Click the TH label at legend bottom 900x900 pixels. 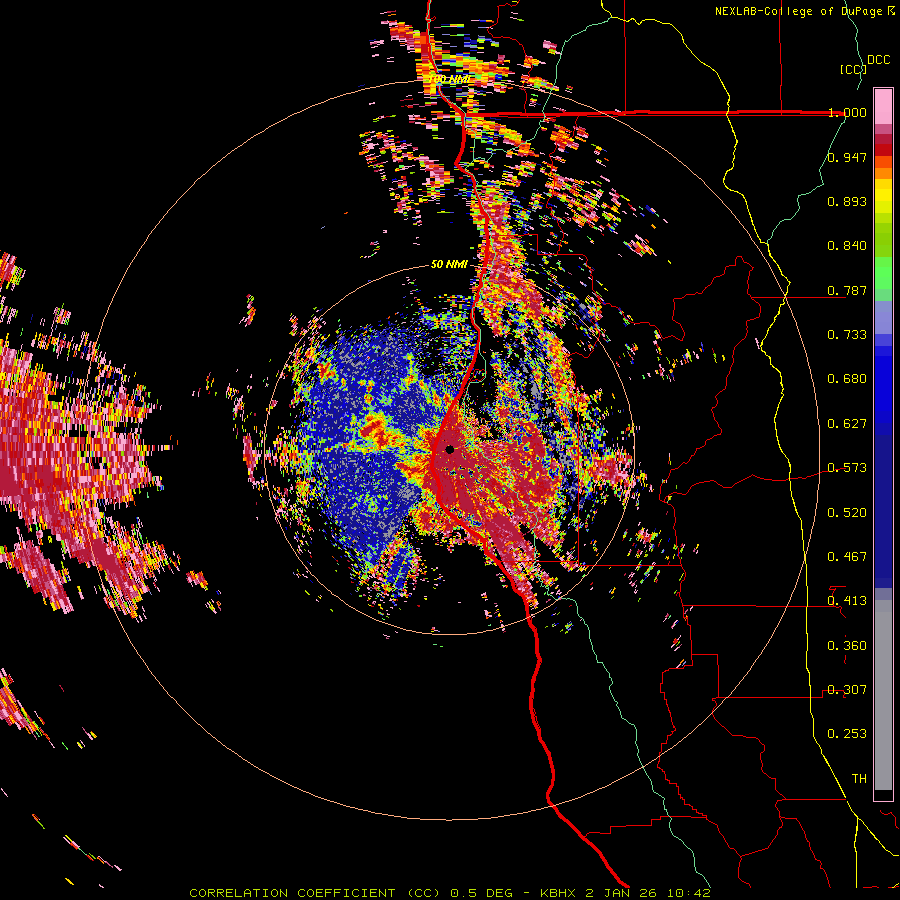(x=859, y=778)
